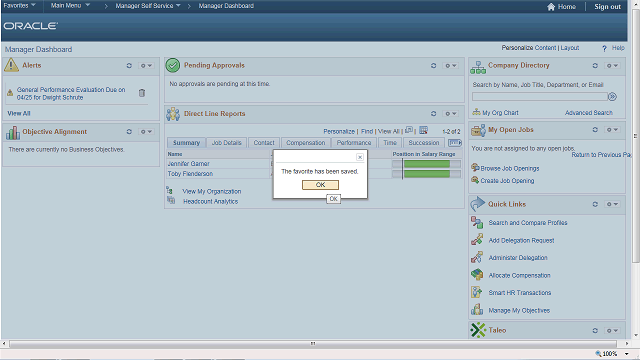
Task: Switch to the Contact tab
Action: point(264,142)
